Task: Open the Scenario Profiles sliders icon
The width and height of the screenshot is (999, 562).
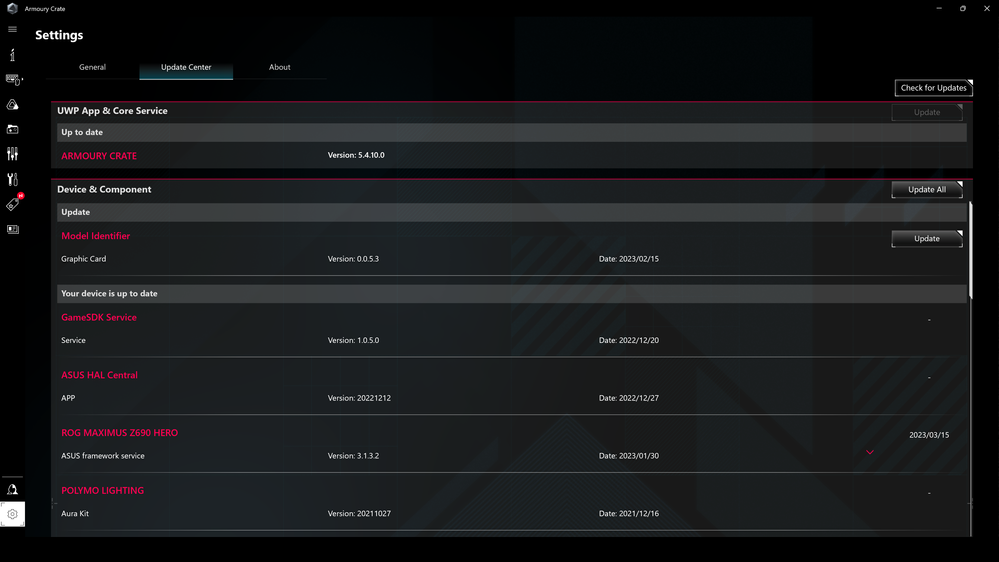Action: tap(12, 154)
